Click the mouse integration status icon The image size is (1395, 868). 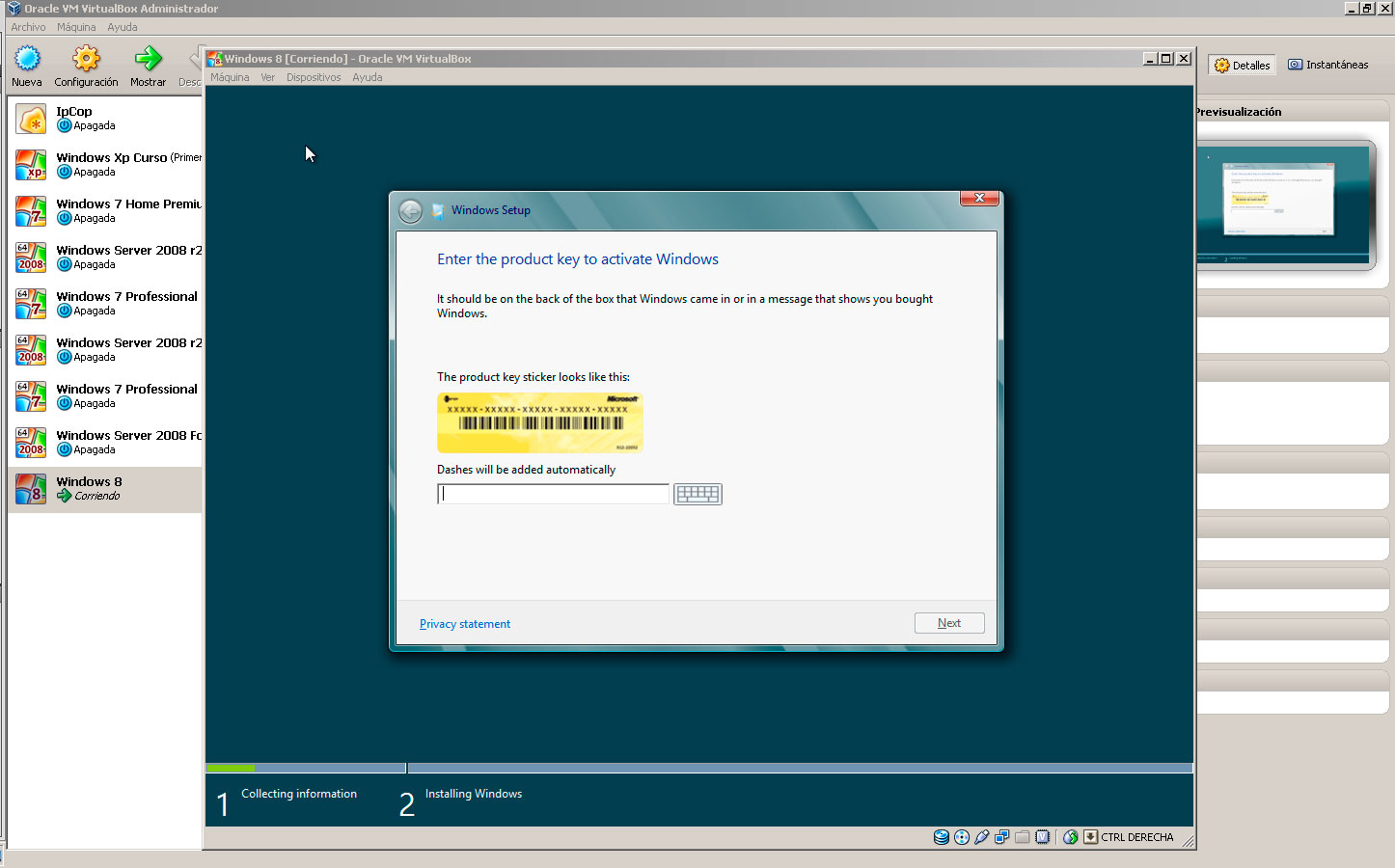click(x=1070, y=837)
